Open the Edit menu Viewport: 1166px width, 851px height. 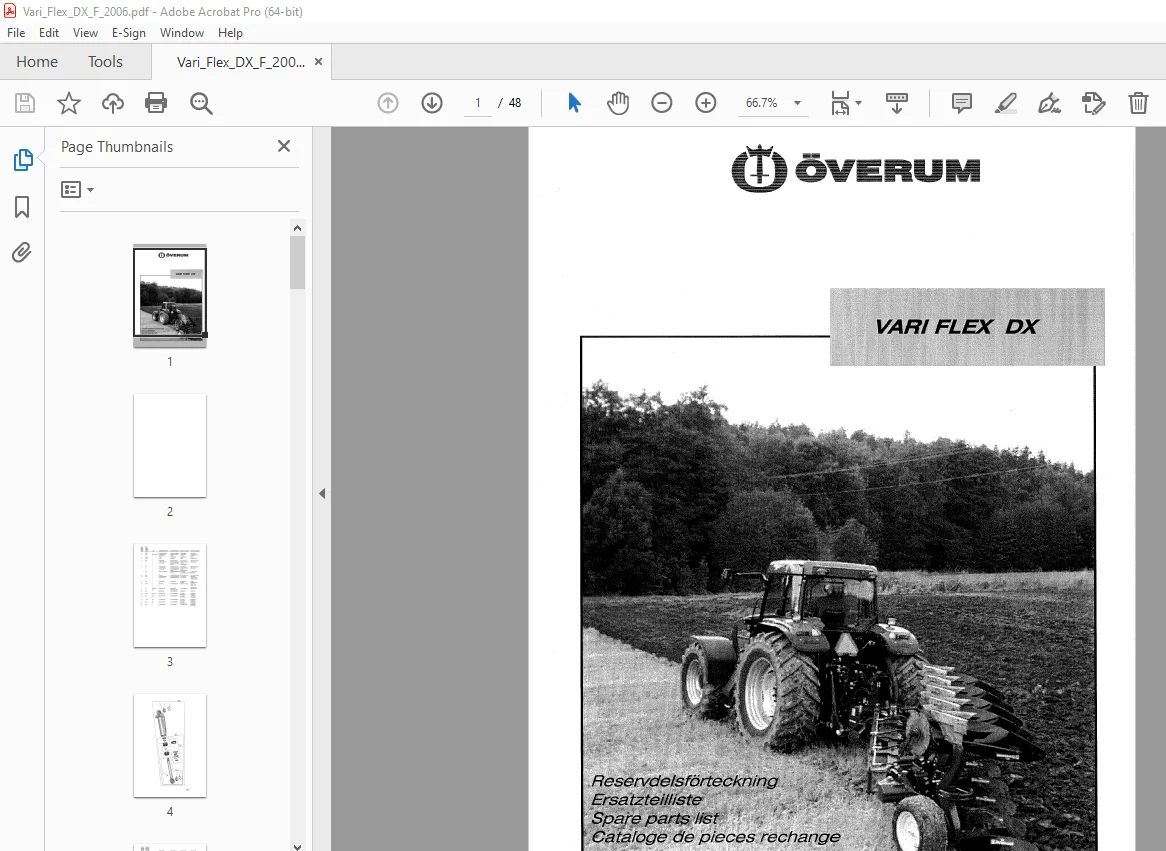tap(48, 33)
